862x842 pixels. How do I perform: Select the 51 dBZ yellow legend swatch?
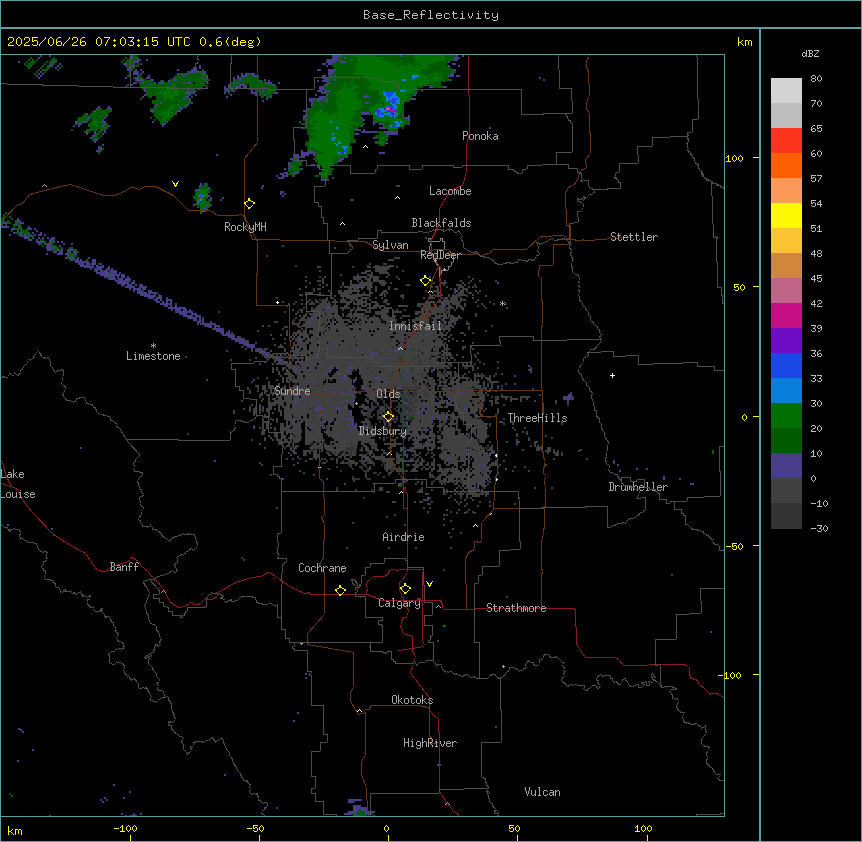pyautogui.click(x=786, y=215)
